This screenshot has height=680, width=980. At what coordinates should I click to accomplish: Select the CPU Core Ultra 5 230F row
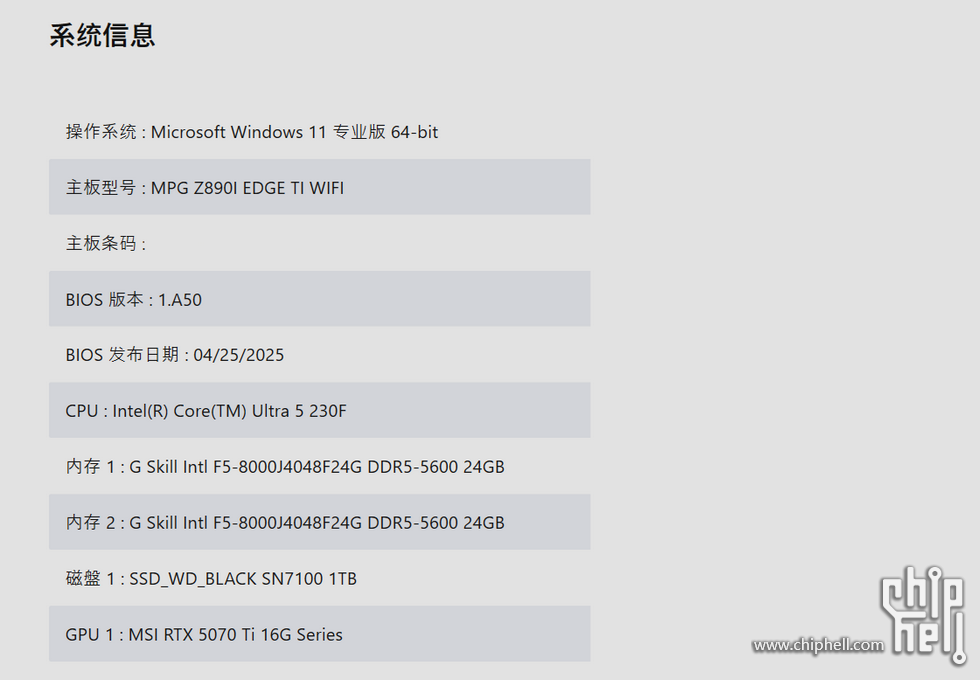click(x=319, y=410)
